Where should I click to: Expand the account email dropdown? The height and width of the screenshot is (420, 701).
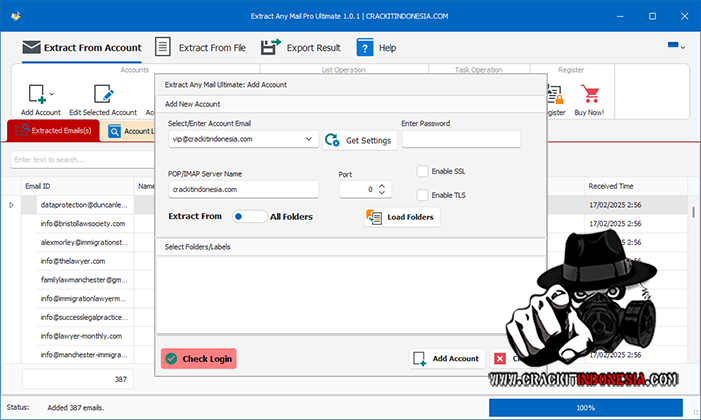click(308, 140)
